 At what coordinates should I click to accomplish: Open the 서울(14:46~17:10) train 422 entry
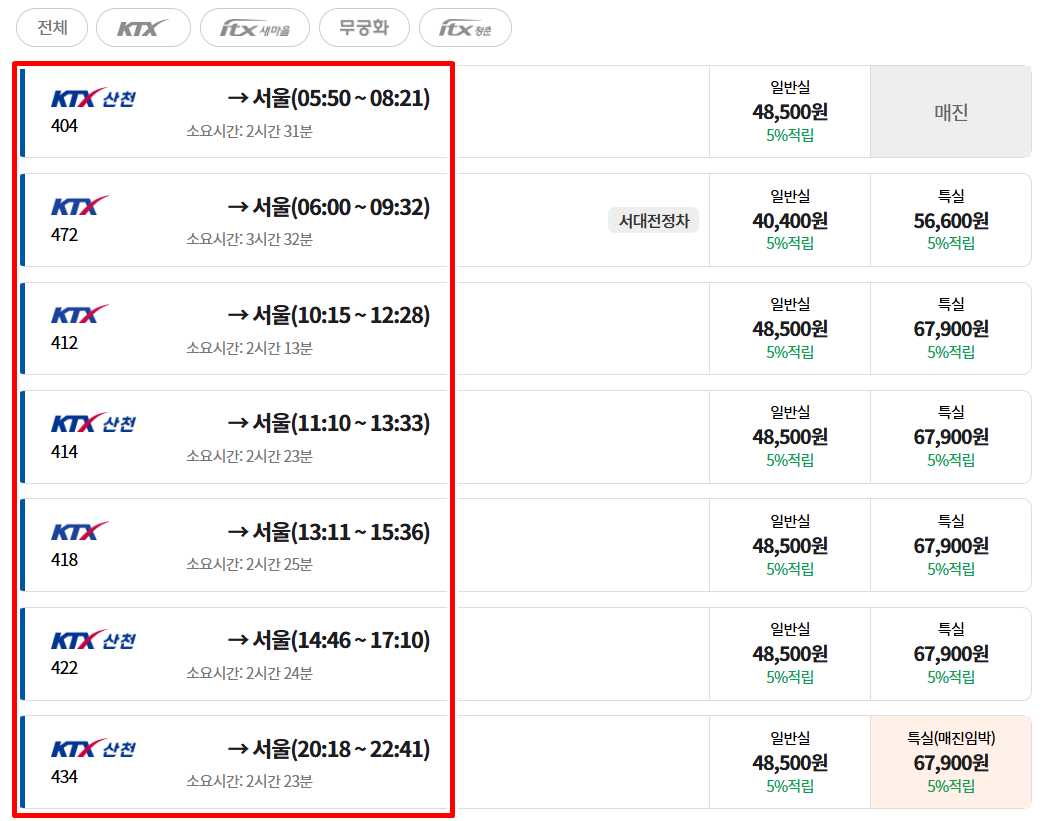click(235, 654)
